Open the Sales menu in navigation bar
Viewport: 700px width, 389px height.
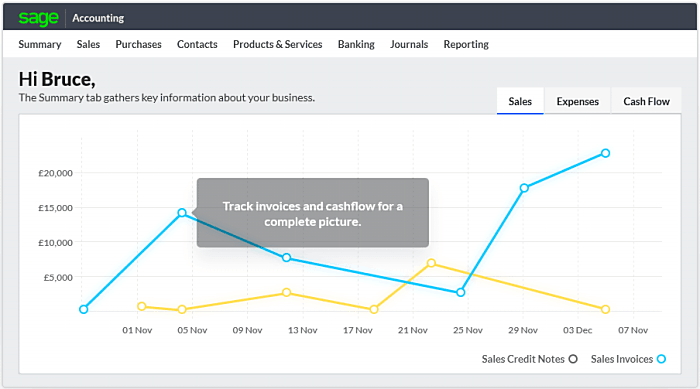pyautogui.click(x=88, y=44)
